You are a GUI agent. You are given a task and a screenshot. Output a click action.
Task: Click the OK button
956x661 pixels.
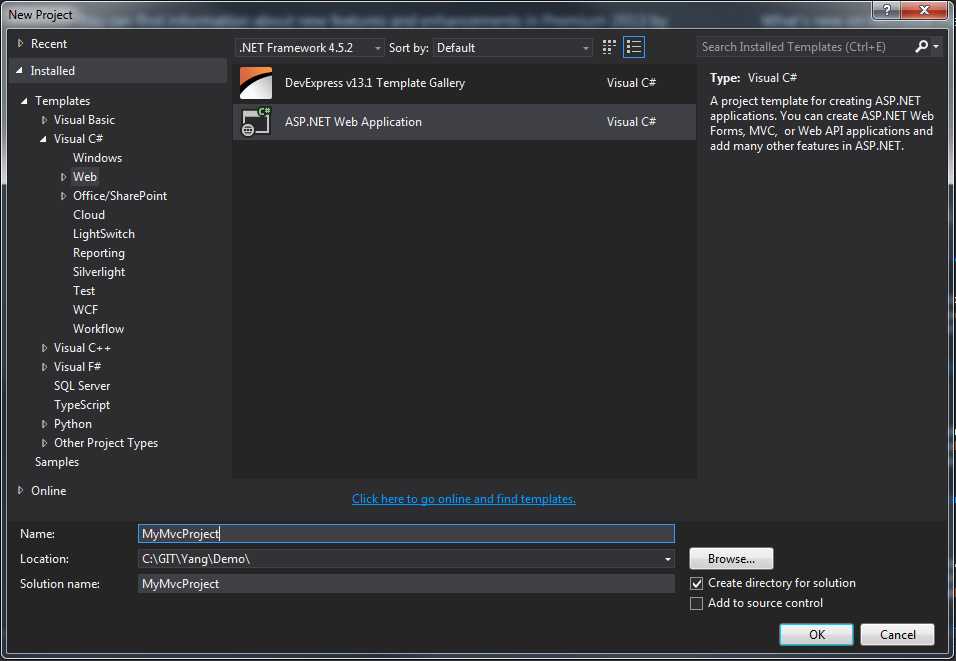point(816,635)
